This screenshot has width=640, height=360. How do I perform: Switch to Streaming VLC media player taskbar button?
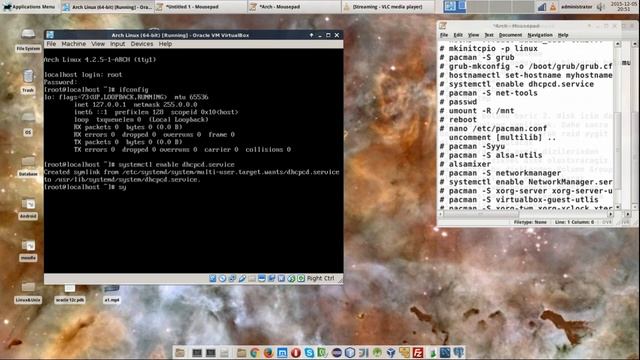[x=388, y=7]
